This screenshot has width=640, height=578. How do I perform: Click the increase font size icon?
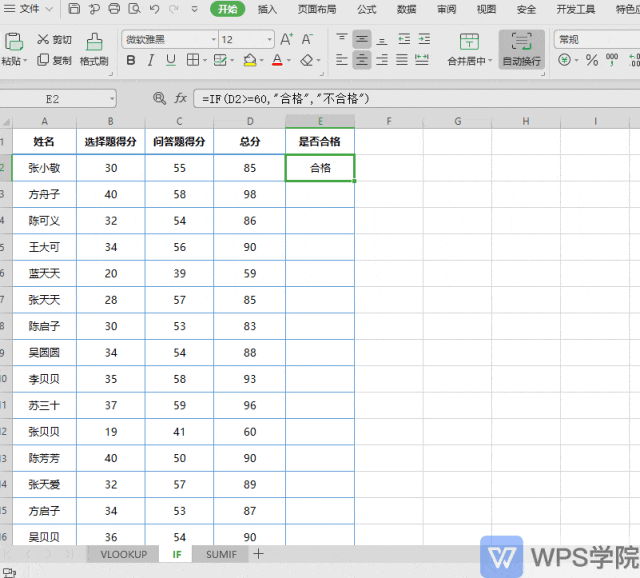pyautogui.click(x=286, y=39)
